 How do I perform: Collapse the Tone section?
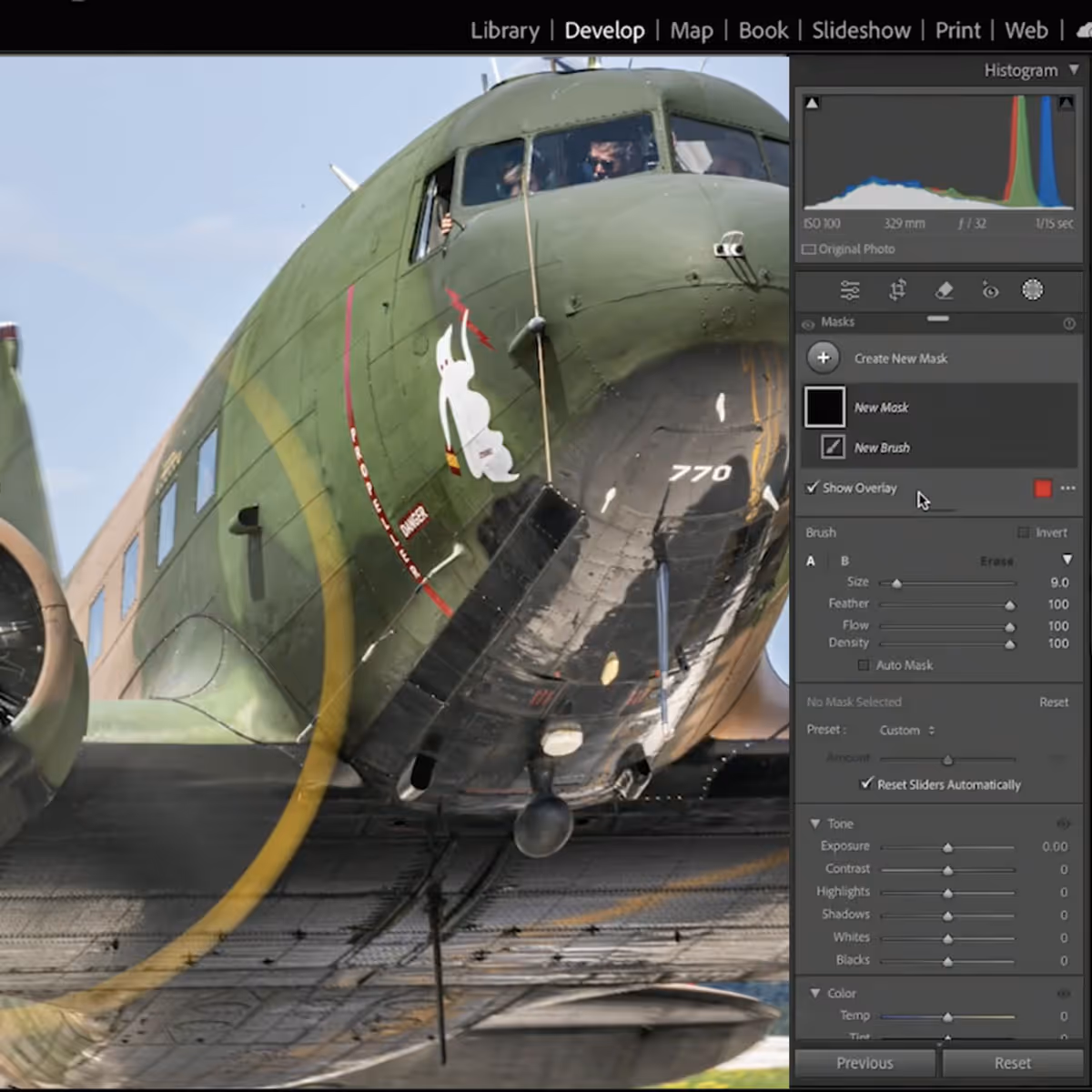815,824
